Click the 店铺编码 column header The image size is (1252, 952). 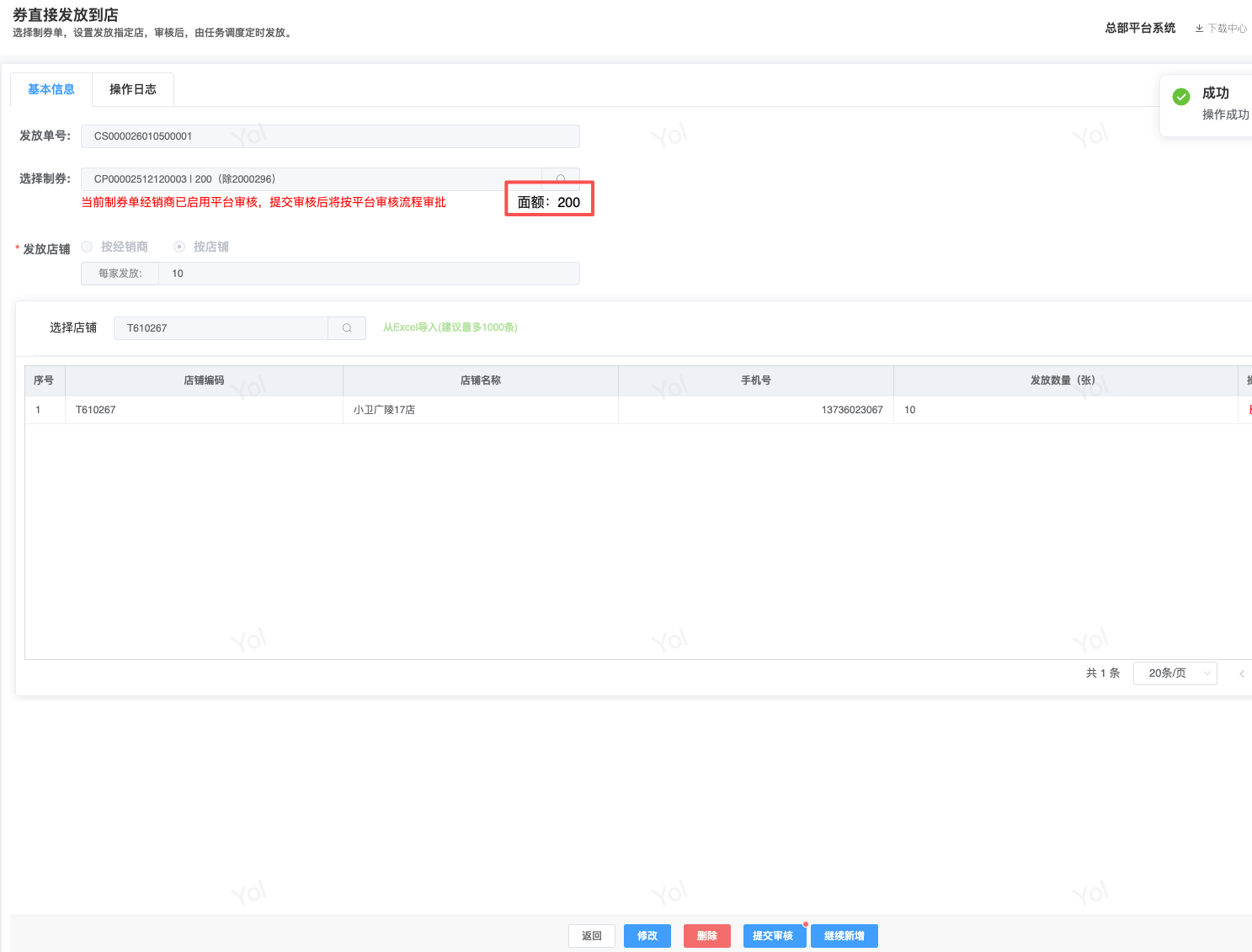(205, 380)
